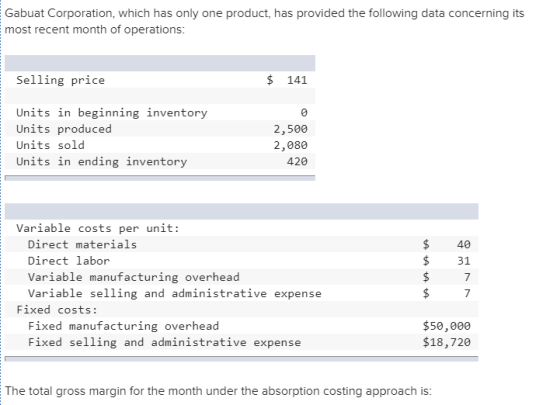This screenshot has height=405, width=560.
Task: Click the units produced value 2,500
Action: 290,129
